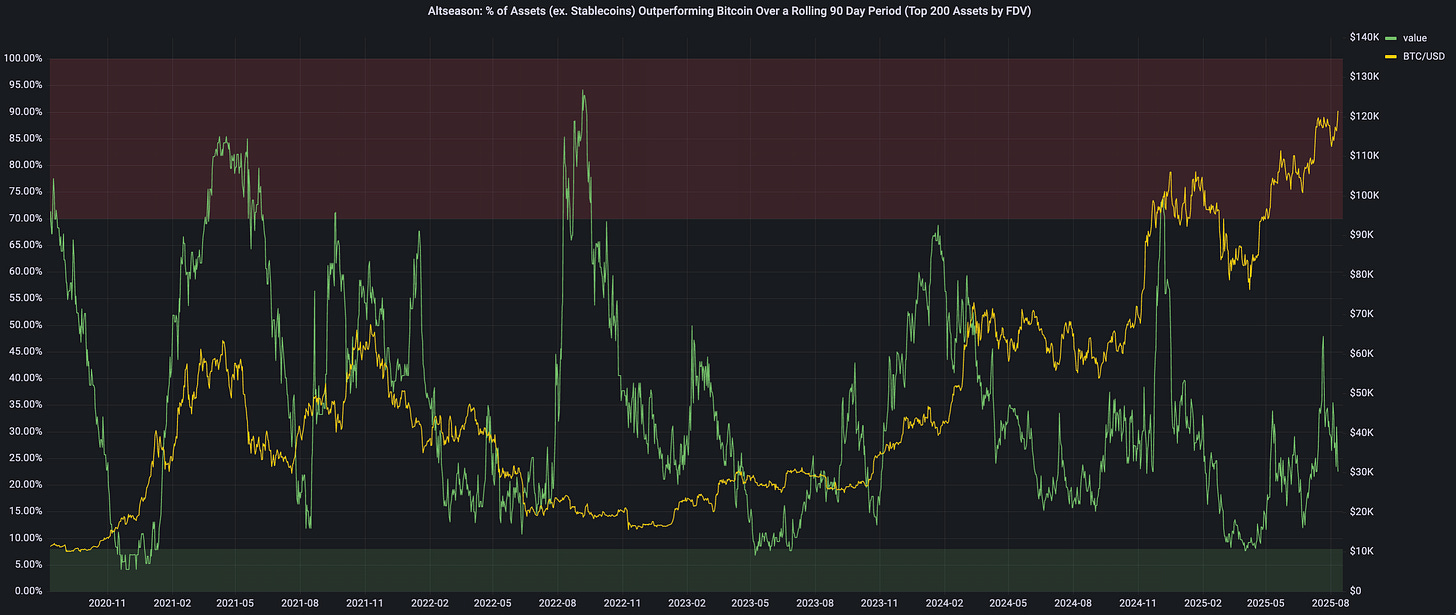Click the 2022-08 date axis label

click(x=557, y=604)
